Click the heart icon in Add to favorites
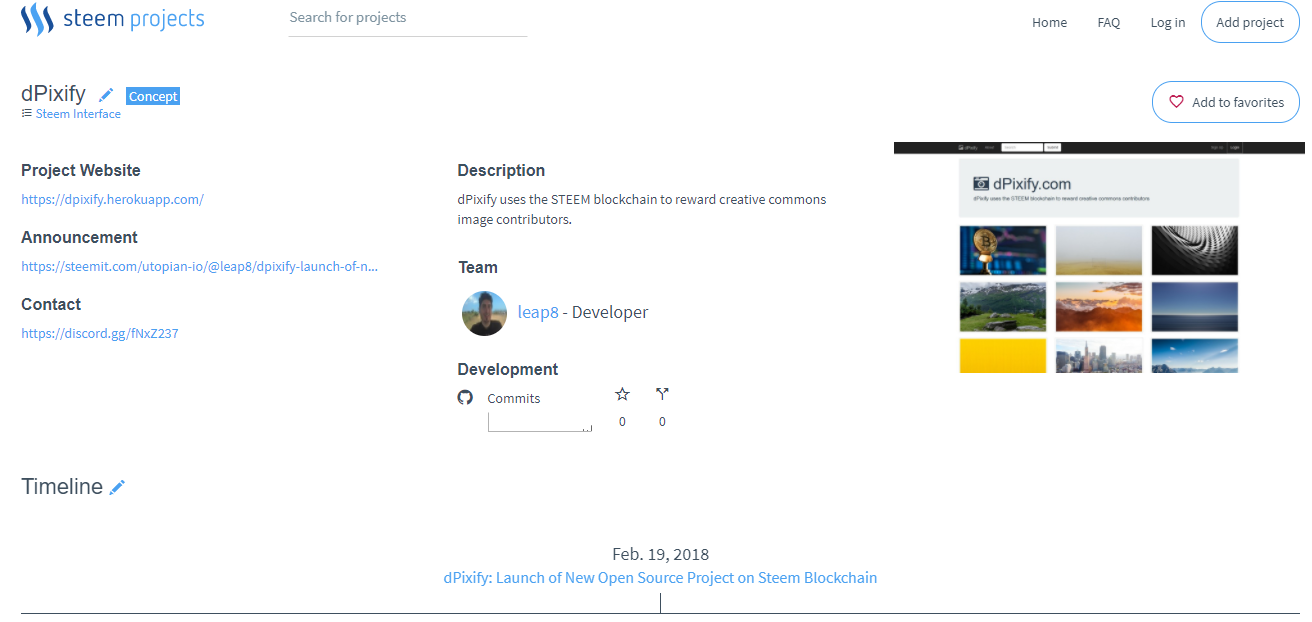1312x622 pixels. click(x=1176, y=102)
